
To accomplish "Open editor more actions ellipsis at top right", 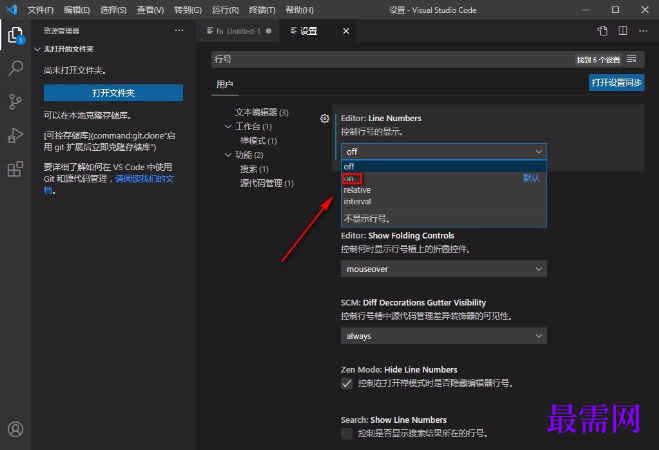I will pos(643,31).
